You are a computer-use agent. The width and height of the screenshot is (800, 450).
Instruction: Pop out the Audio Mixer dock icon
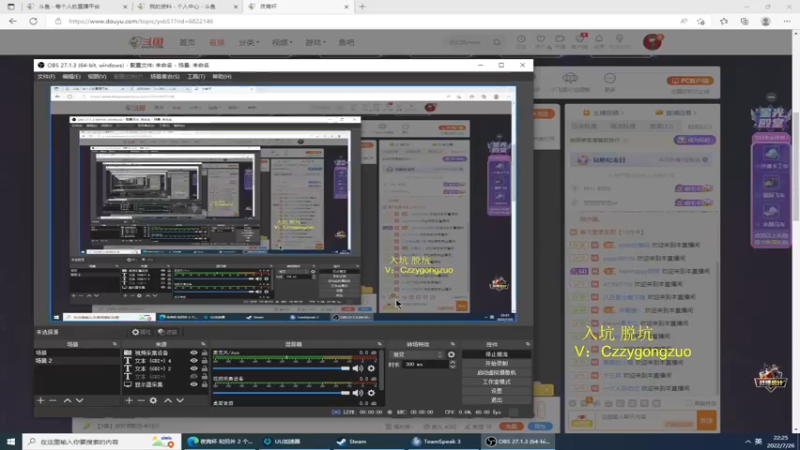(379, 344)
